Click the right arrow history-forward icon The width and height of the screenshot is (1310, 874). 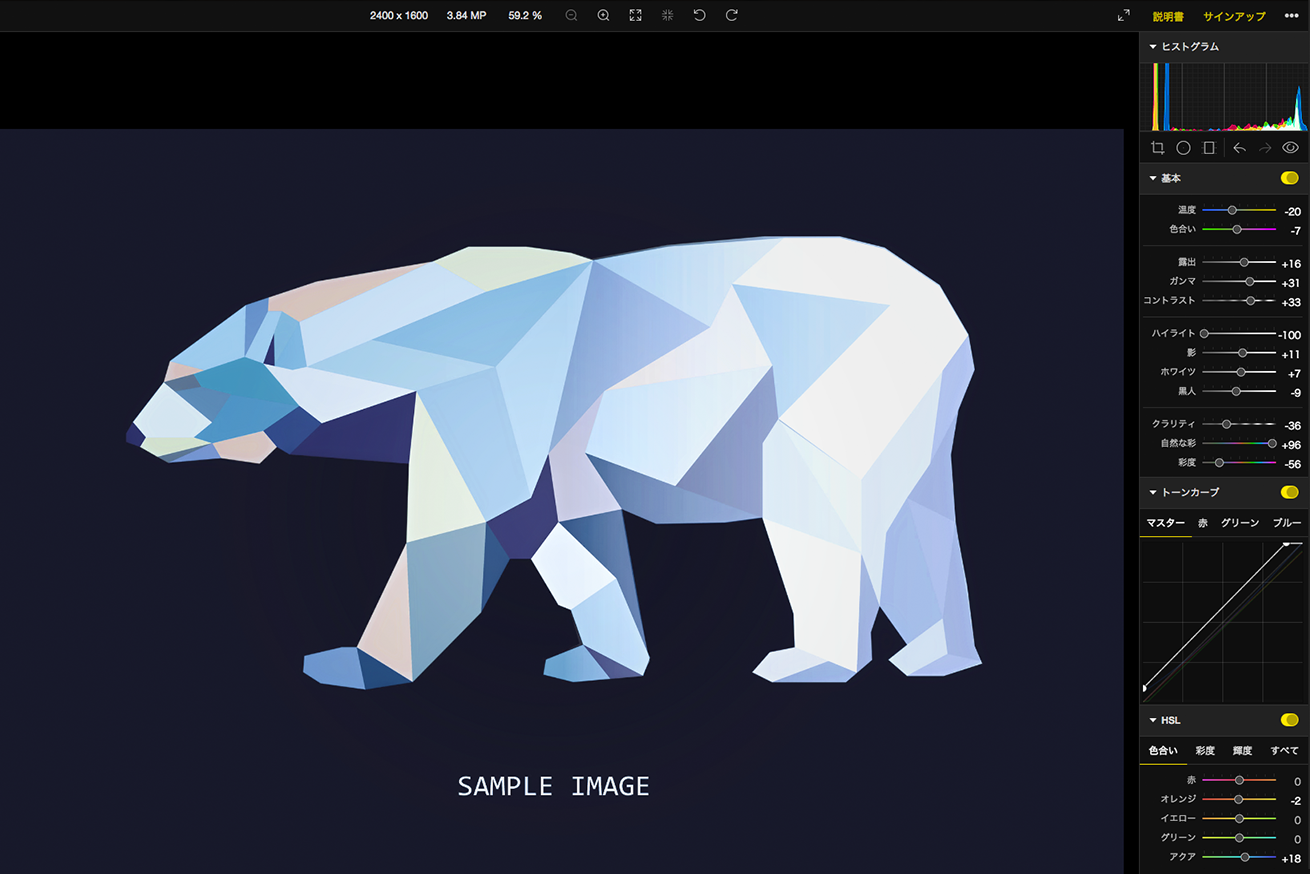point(1265,148)
